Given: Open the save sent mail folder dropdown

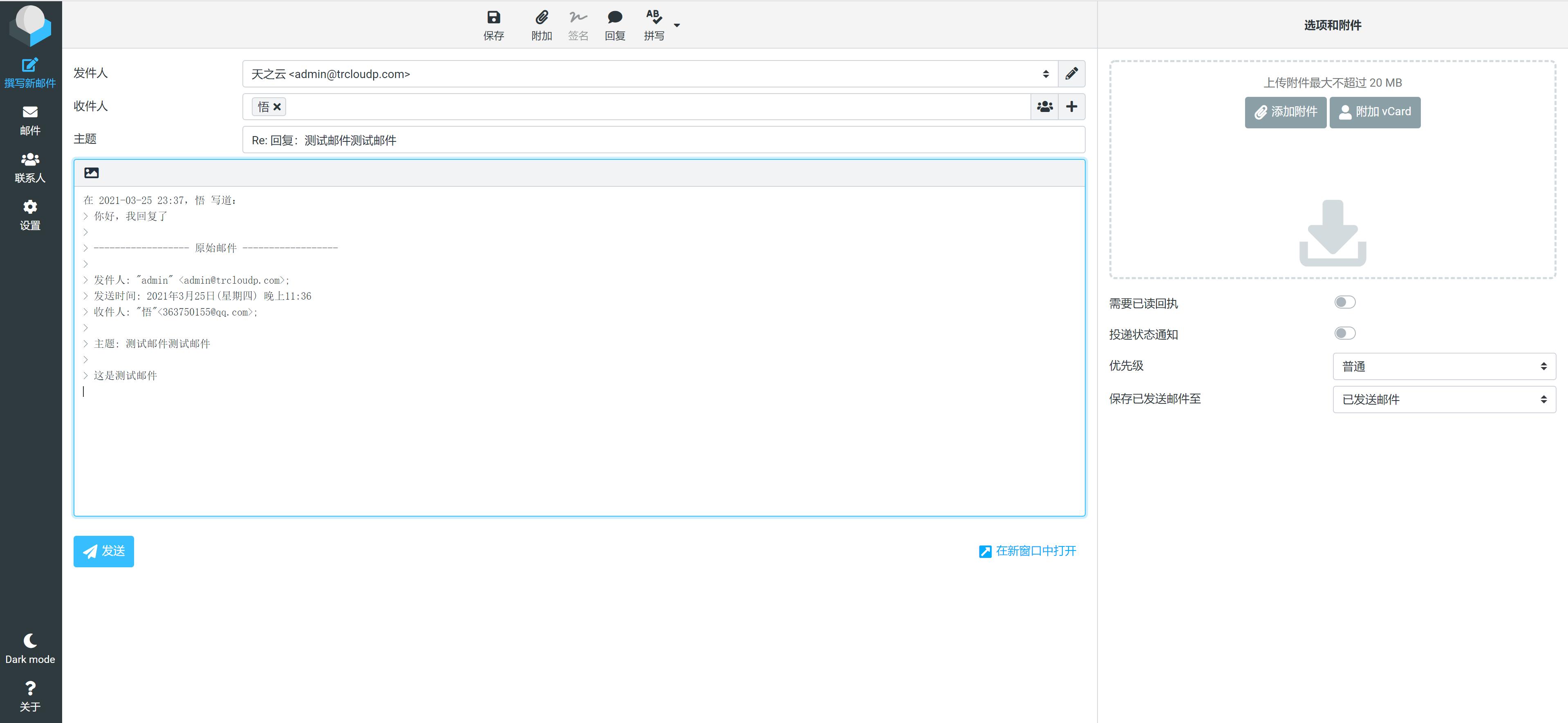Looking at the screenshot, I should [1444, 399].
